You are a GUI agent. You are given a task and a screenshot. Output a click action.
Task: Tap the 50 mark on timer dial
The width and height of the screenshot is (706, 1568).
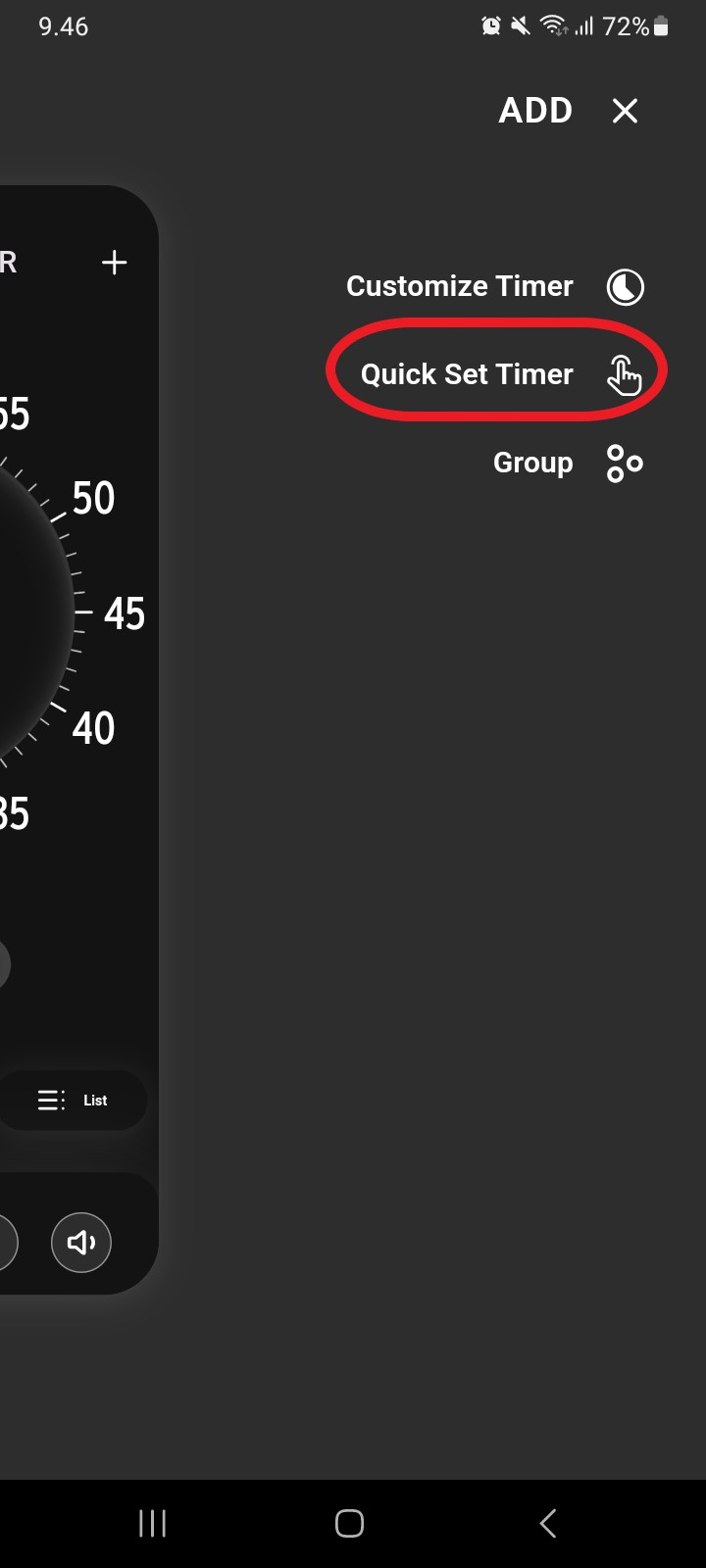[x=93, y=499]
